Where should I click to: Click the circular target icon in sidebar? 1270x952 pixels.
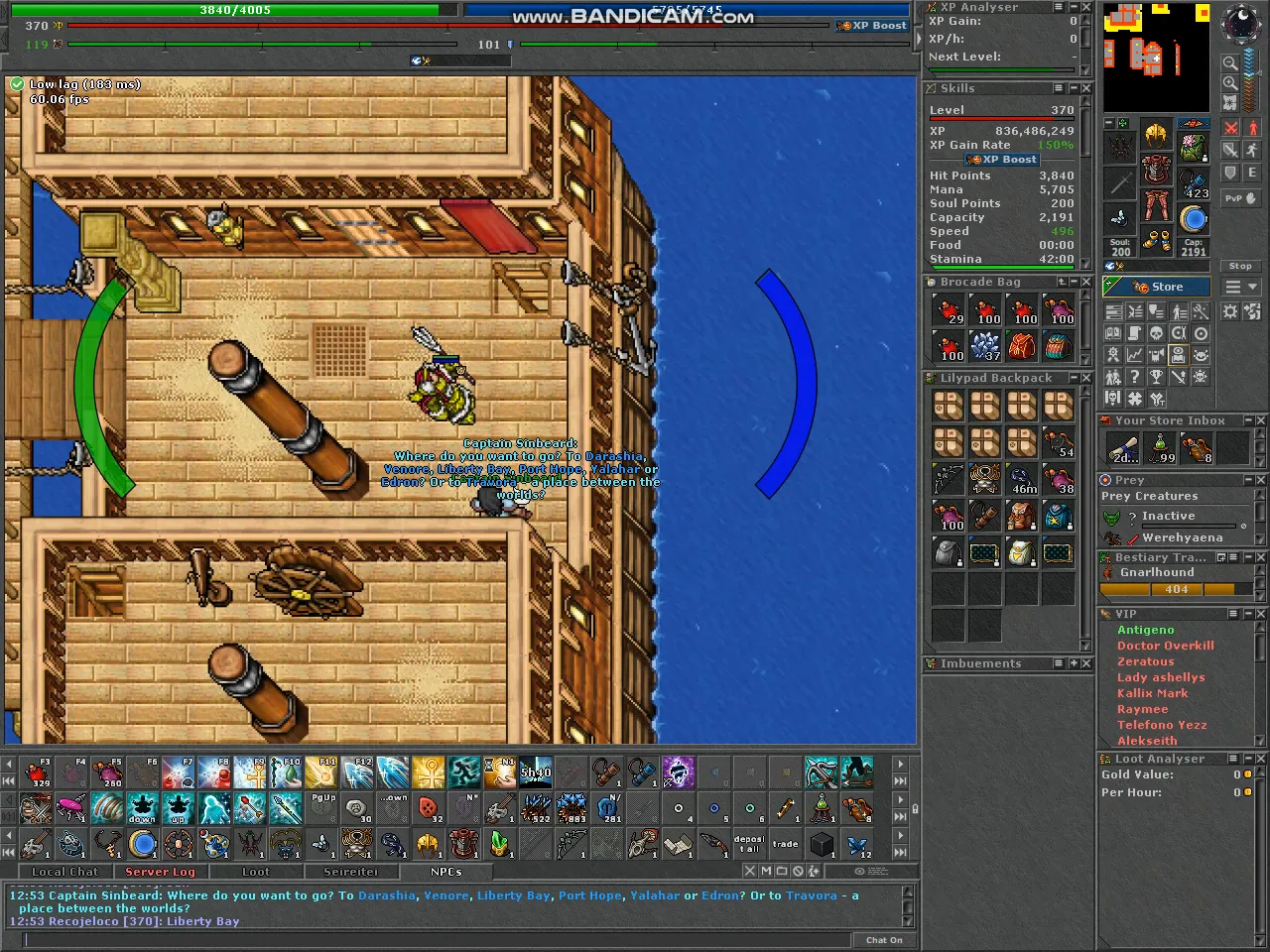point(1200,333)
